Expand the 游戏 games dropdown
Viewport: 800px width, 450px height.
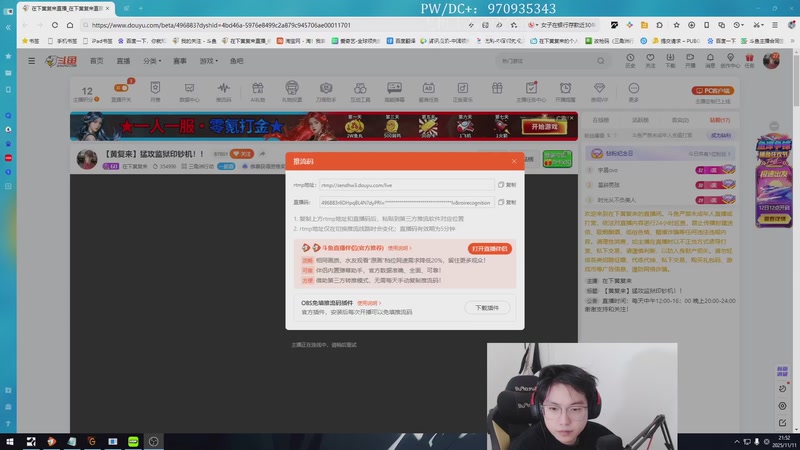209,61
